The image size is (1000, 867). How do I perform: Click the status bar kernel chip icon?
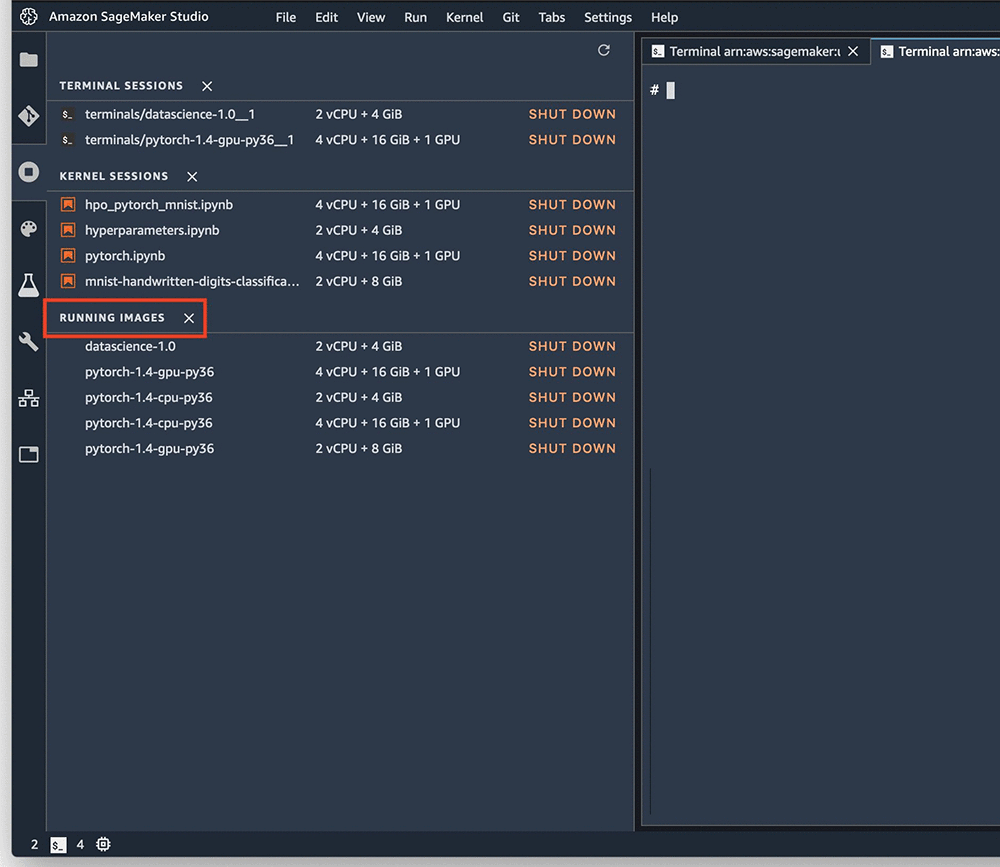[x=103, y=845]
